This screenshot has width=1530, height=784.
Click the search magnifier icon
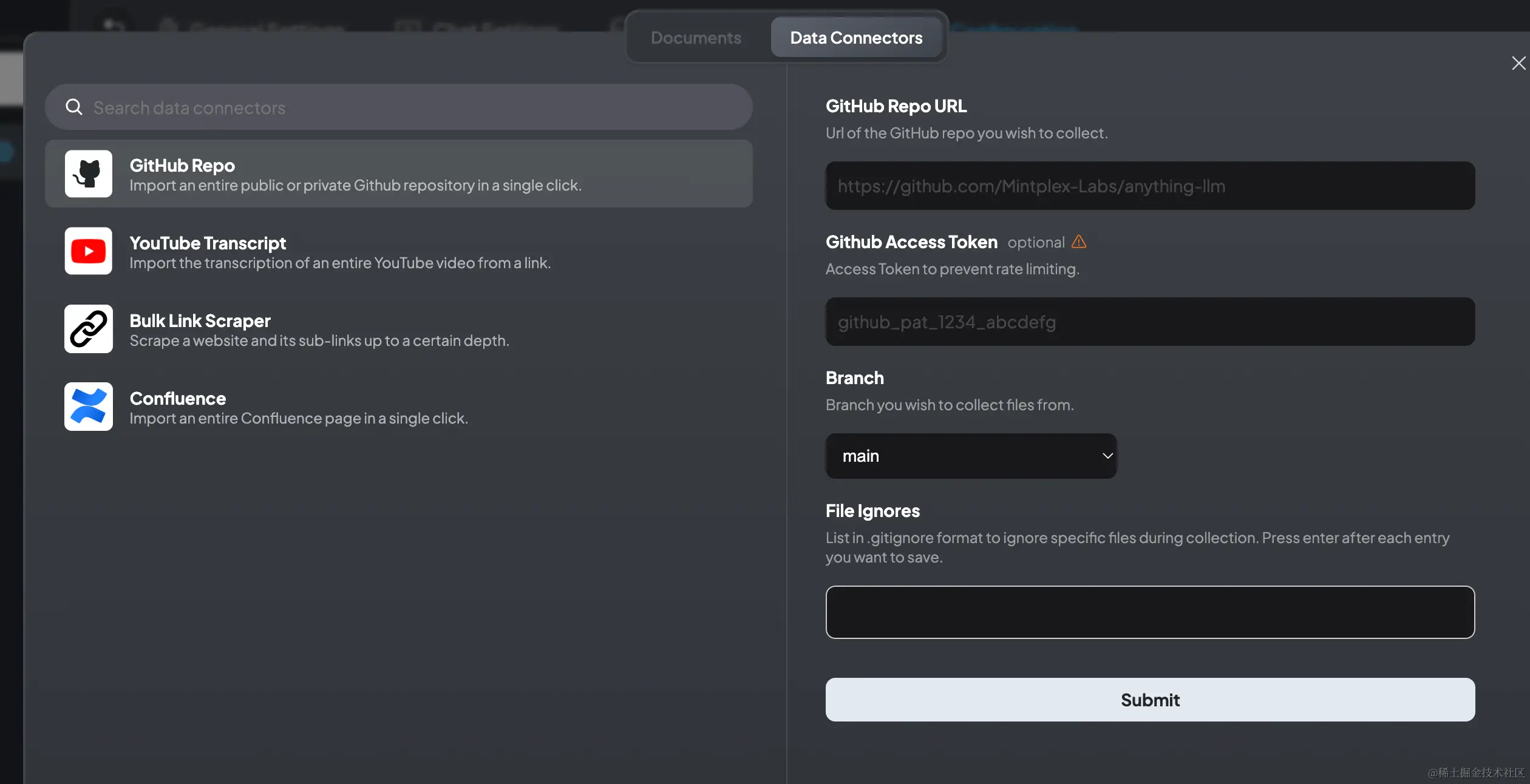(x=74, y=107)
